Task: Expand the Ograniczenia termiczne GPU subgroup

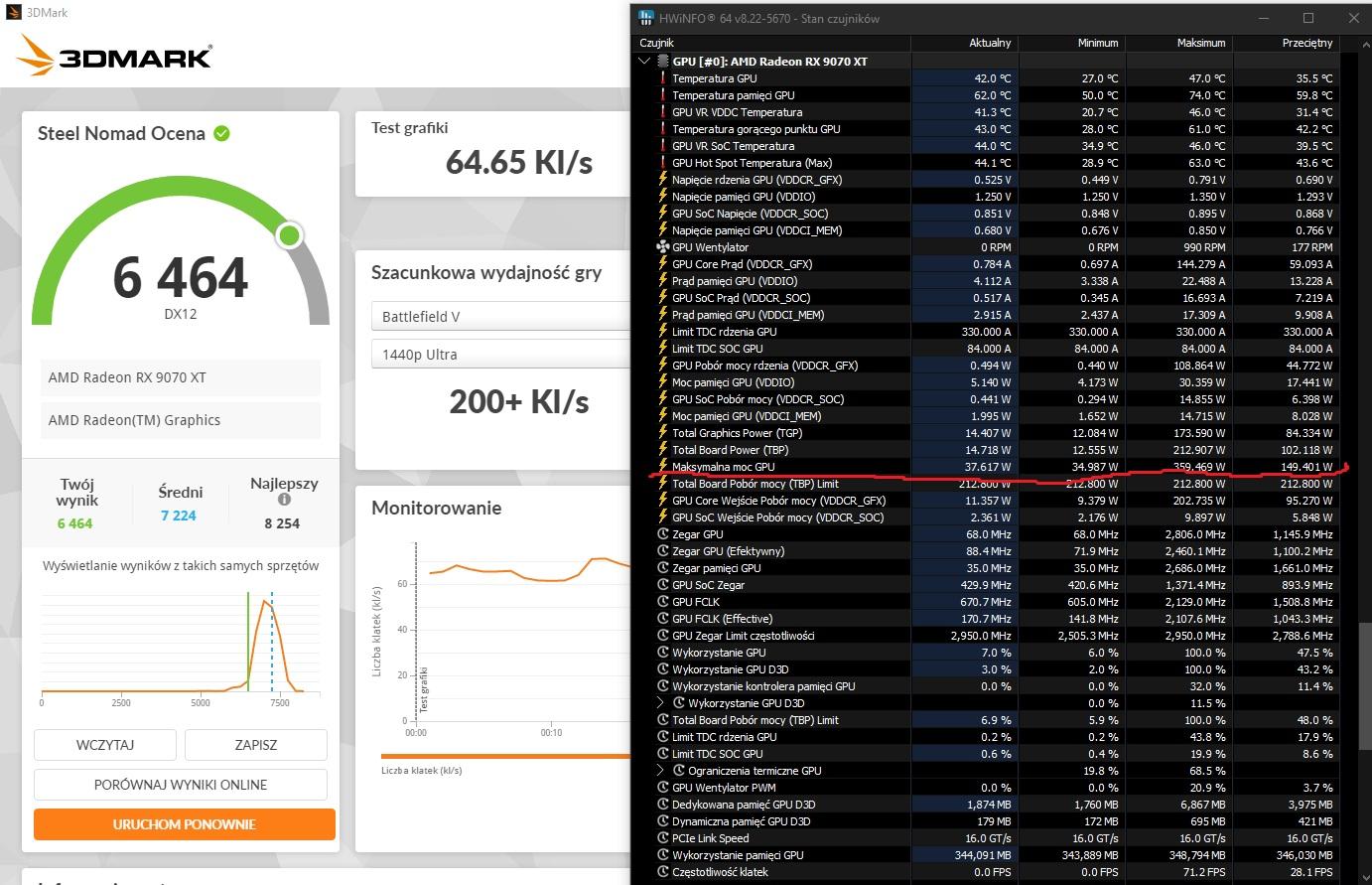Action: click(660, 771)
